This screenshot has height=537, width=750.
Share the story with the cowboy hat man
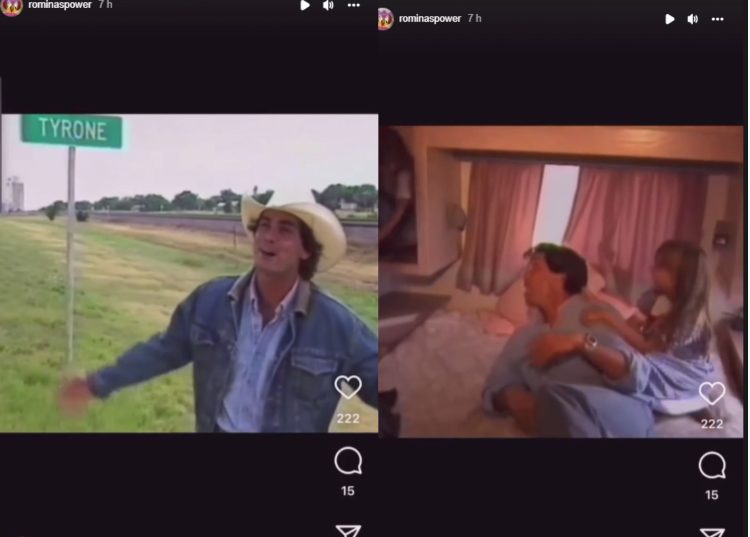pos(348,531)
